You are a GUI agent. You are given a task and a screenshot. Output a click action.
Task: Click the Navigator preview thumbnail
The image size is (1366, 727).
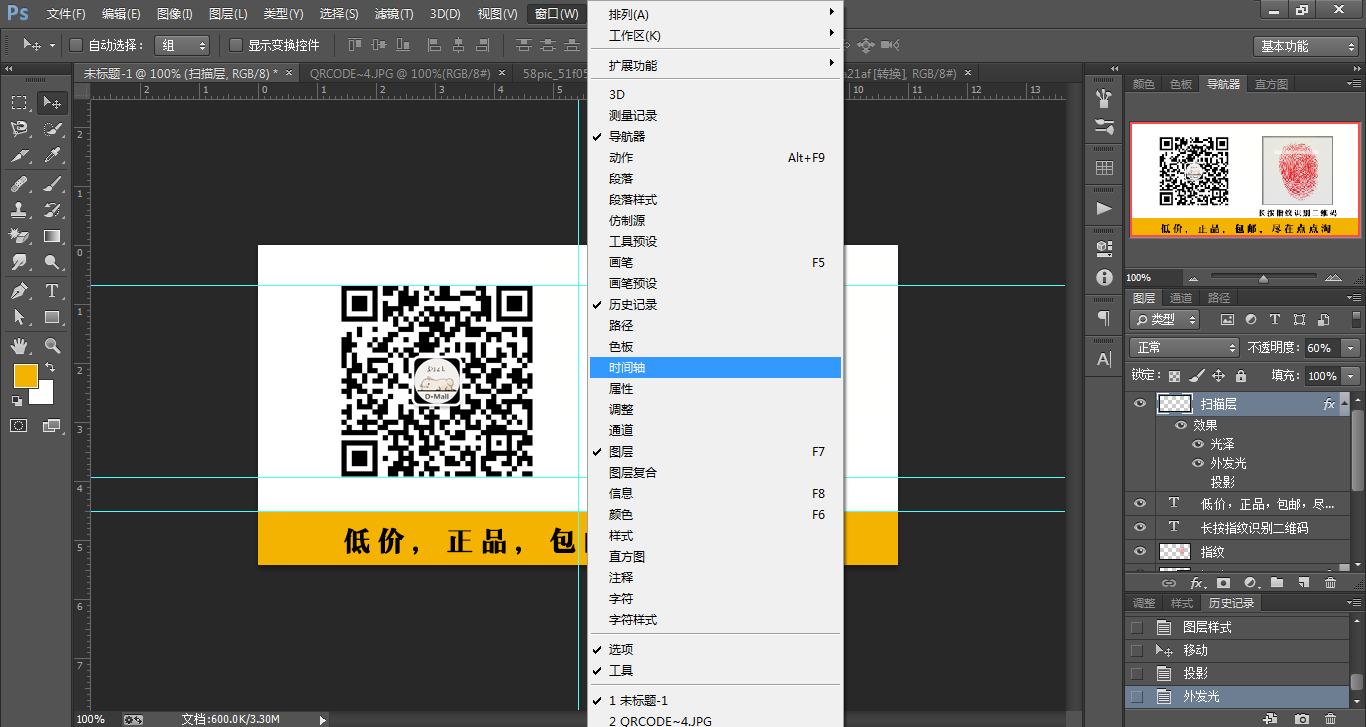point(1244,179)
